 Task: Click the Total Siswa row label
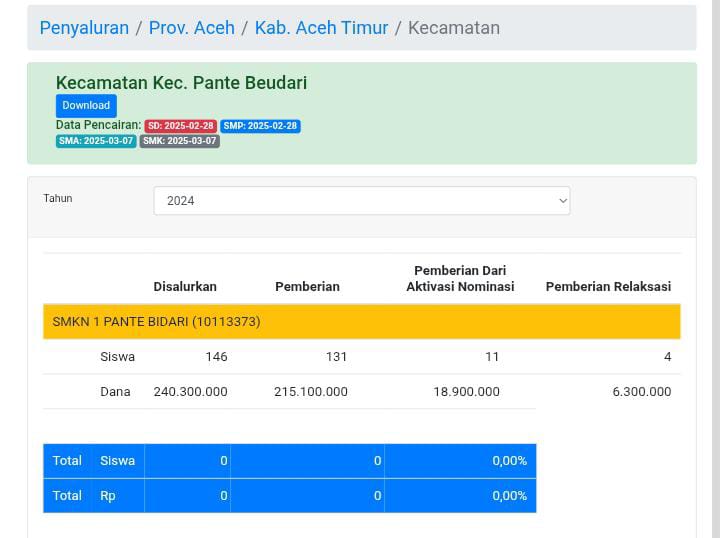(x=94, y=461)
